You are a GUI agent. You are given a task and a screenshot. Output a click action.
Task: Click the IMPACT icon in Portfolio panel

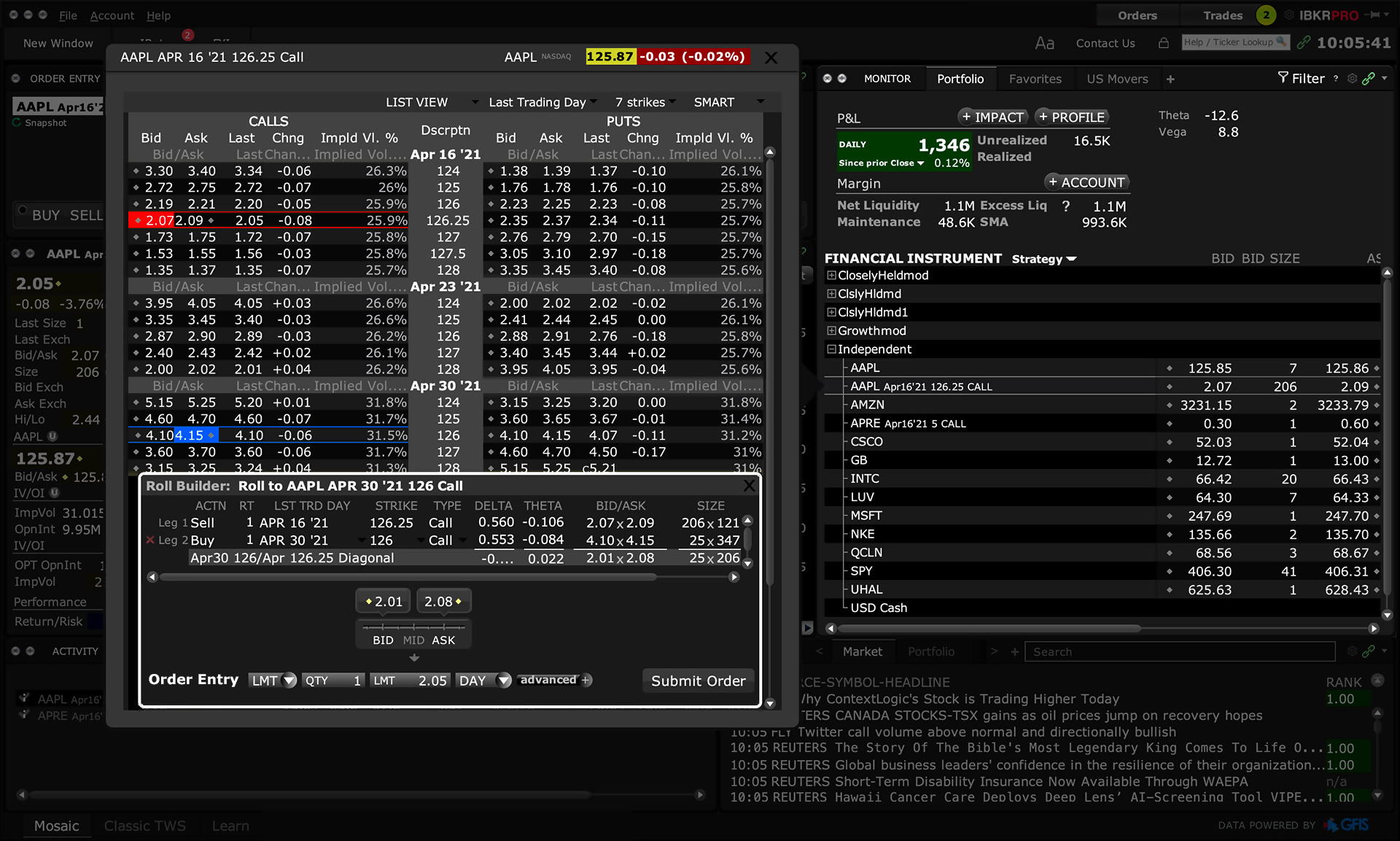(990, 116)
